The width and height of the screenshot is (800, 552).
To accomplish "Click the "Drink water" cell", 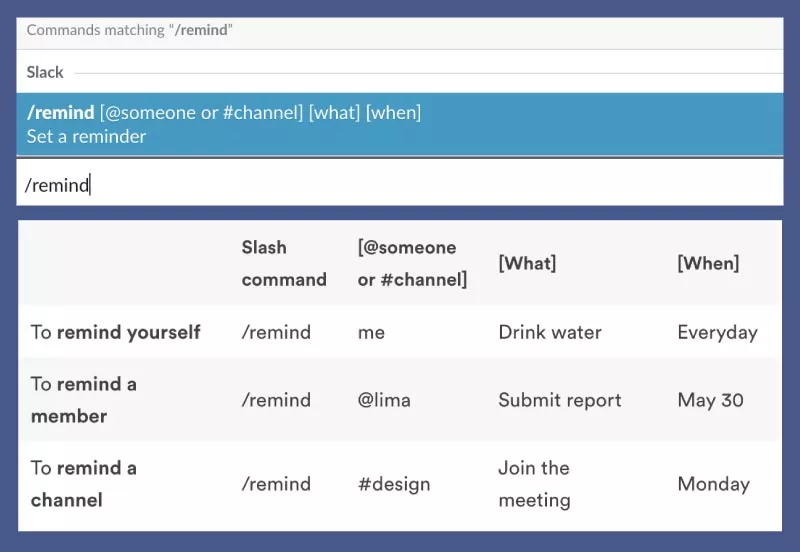I will point(550,332).
